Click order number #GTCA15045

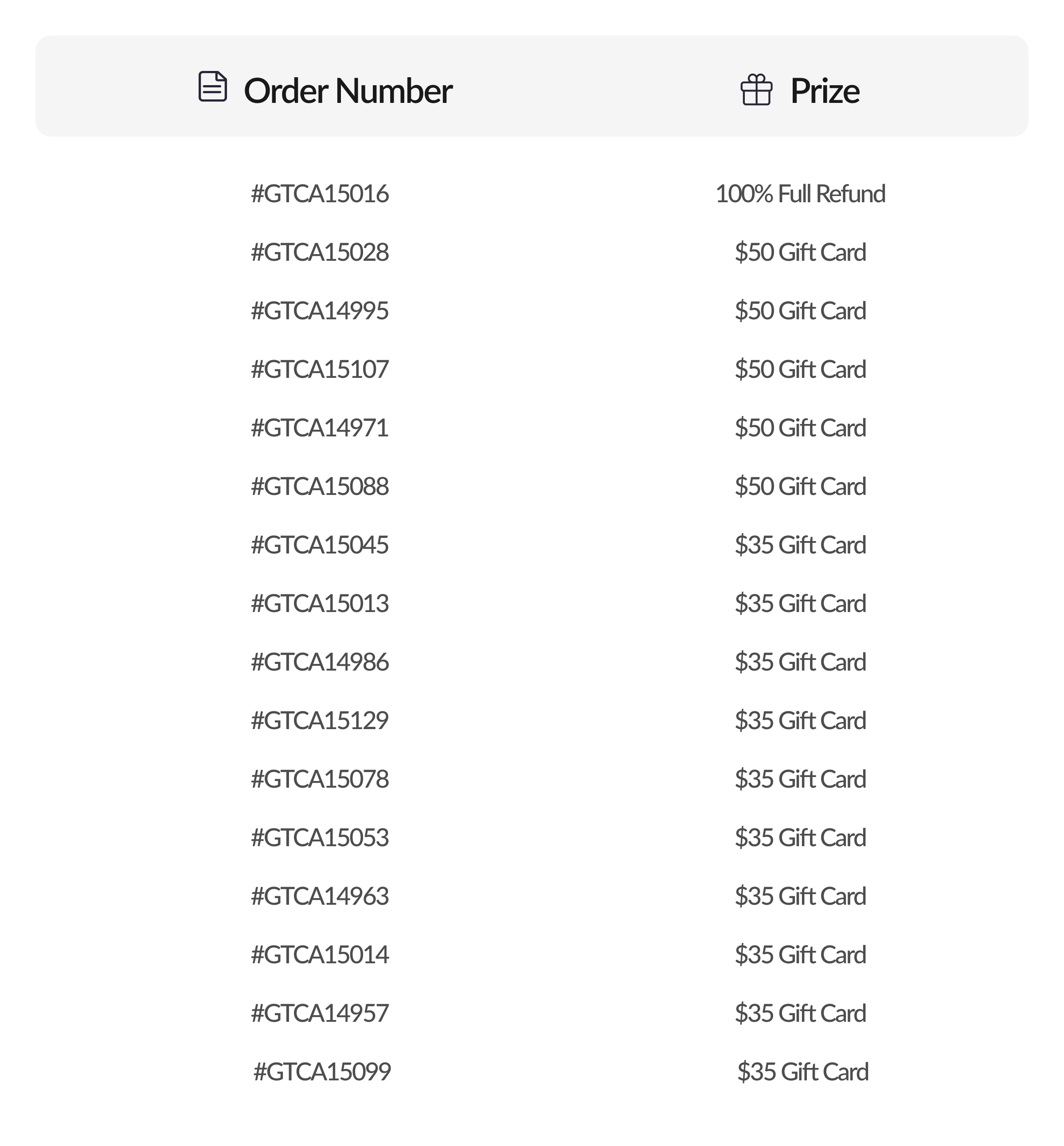[320, 546]
